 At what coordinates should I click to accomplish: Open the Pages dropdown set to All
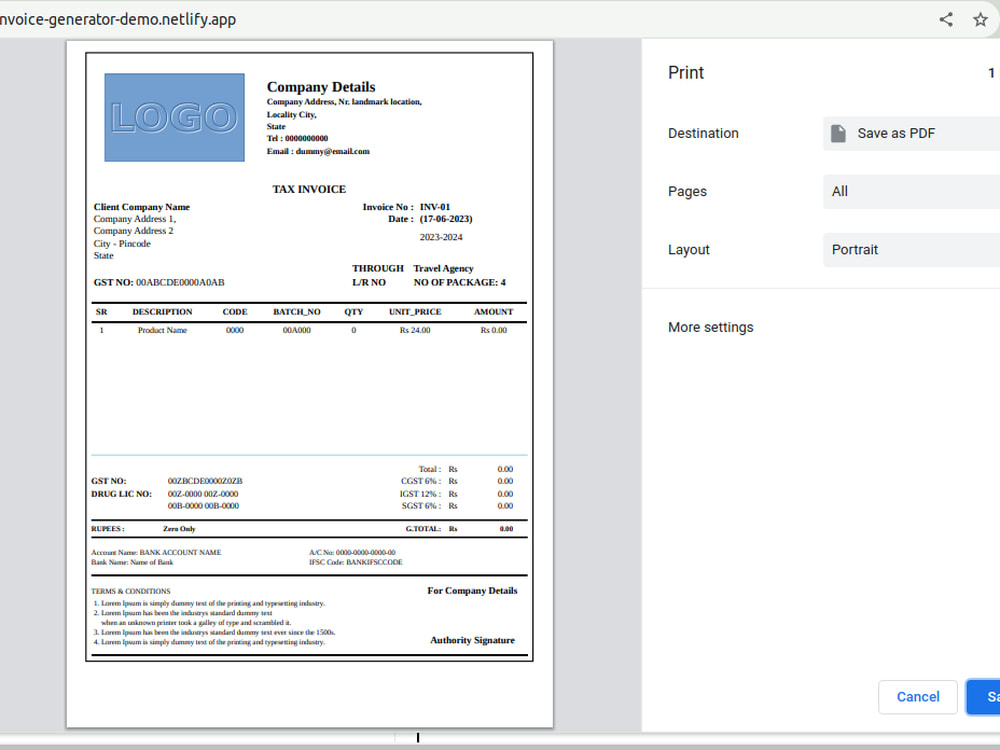coord(911,191)
